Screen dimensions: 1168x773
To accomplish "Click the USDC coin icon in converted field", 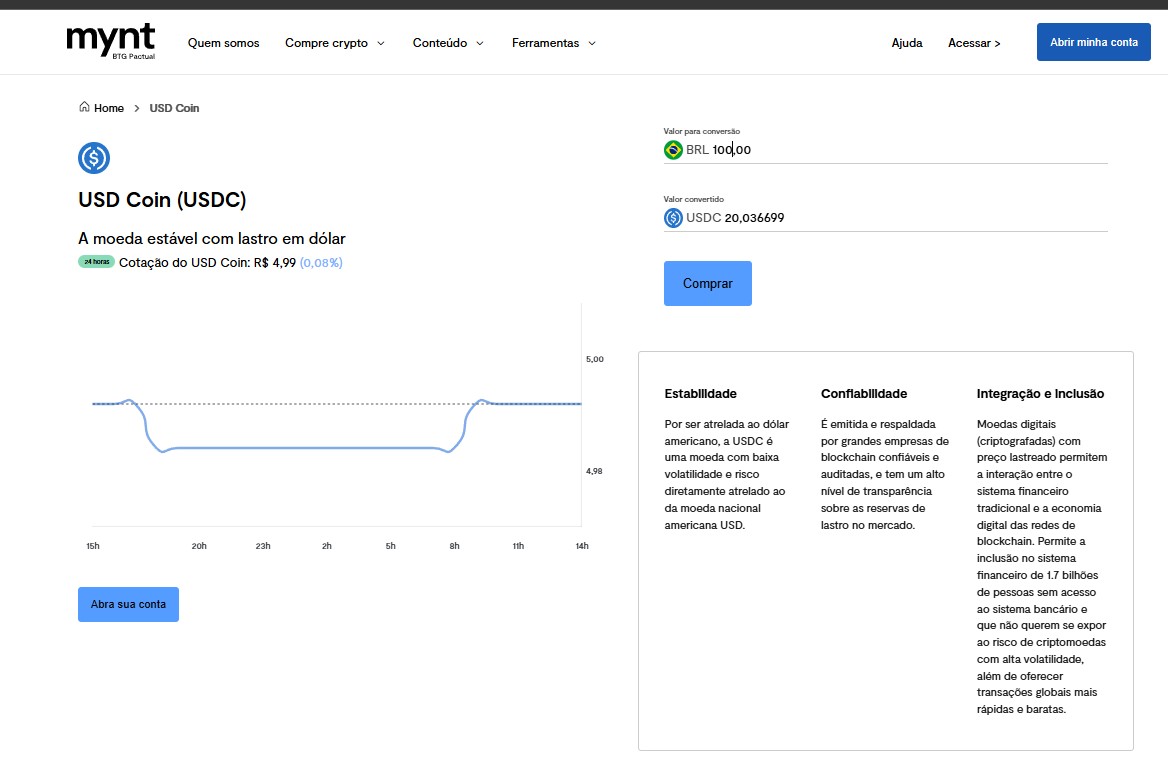I will [x=674, y=218].
